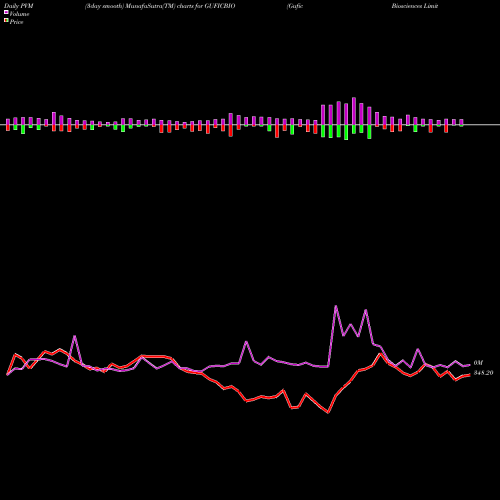Click the "(Gufic" company name text

tap(295, 6)
